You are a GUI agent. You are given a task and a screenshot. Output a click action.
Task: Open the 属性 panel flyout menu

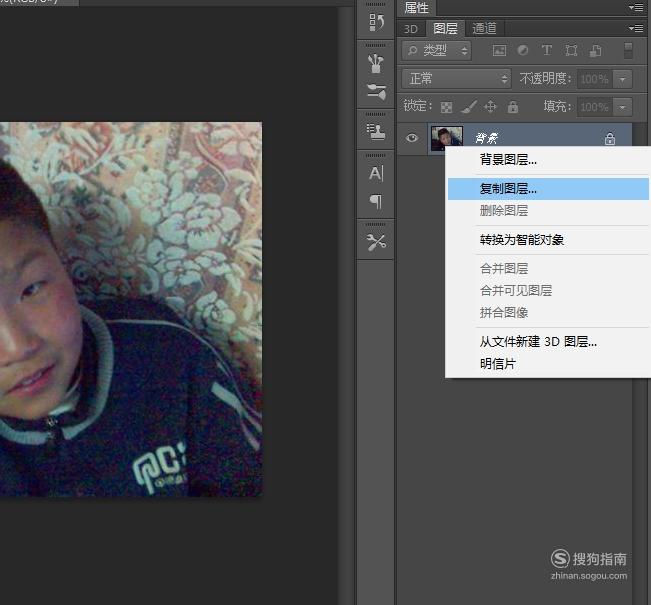[636, 7]
